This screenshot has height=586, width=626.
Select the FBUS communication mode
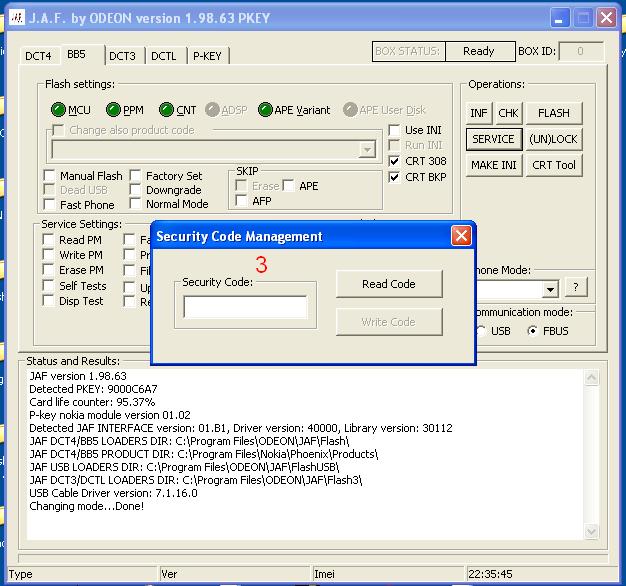[533, 331]
